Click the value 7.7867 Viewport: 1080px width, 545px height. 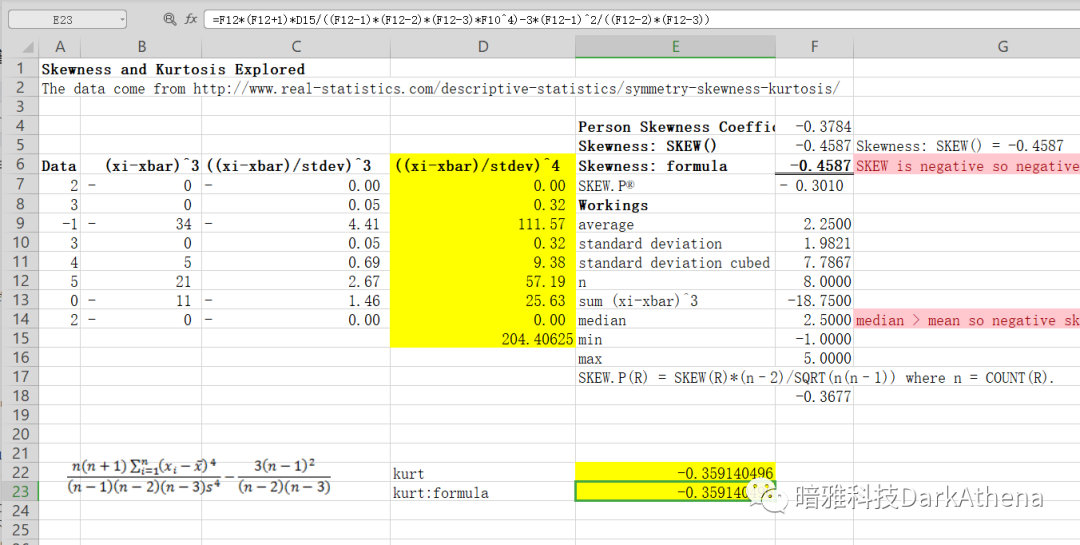[x=827, y=263]
